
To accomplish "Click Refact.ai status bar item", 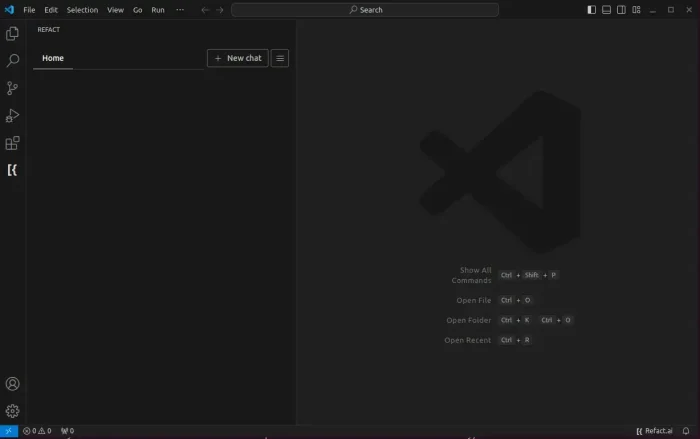I will point(654,431).
